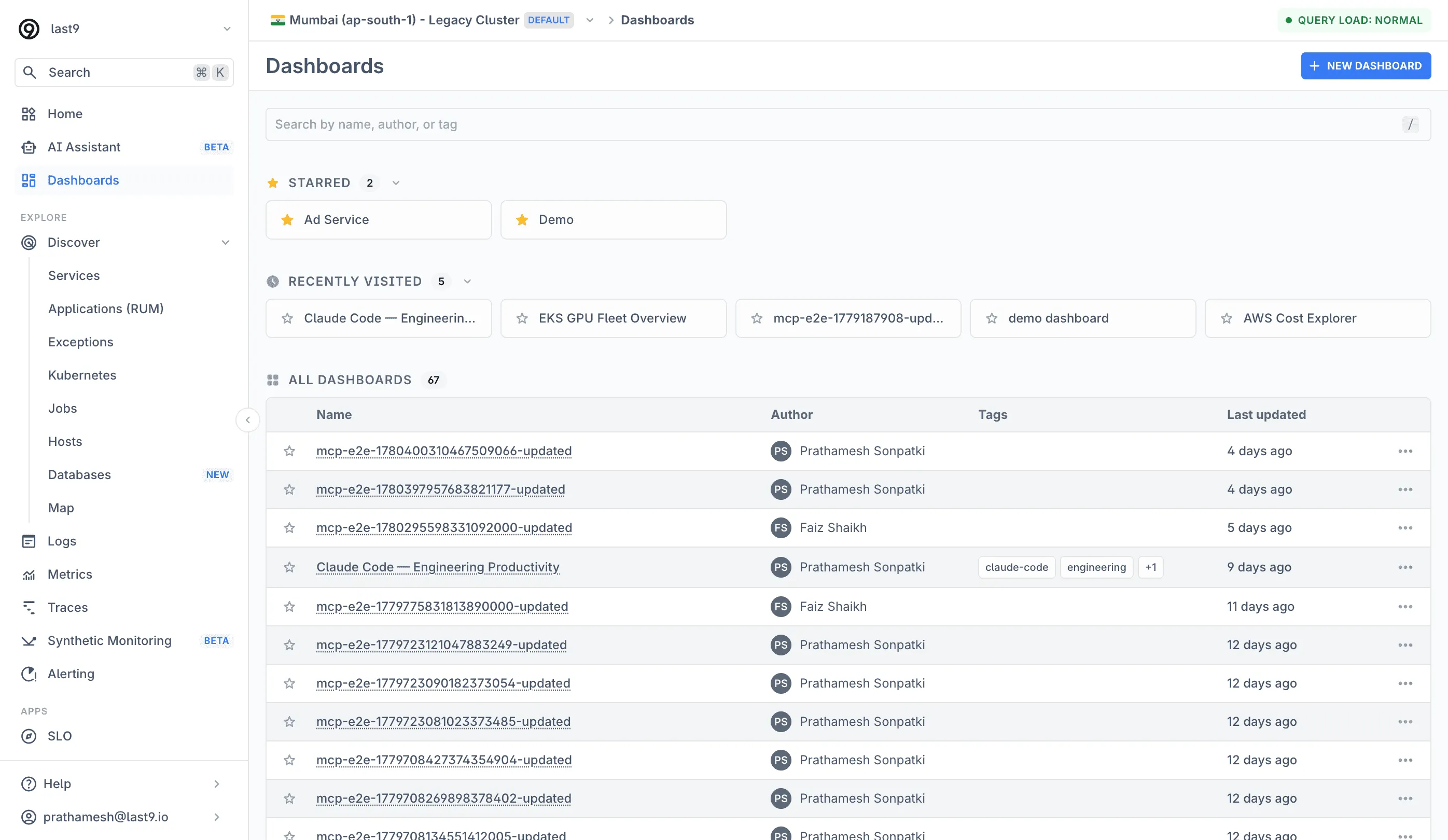The height and width of the screenshot is (840, 1448).
Task: Click the Synthetic Monitoring icon
Action: click(29, 640)
